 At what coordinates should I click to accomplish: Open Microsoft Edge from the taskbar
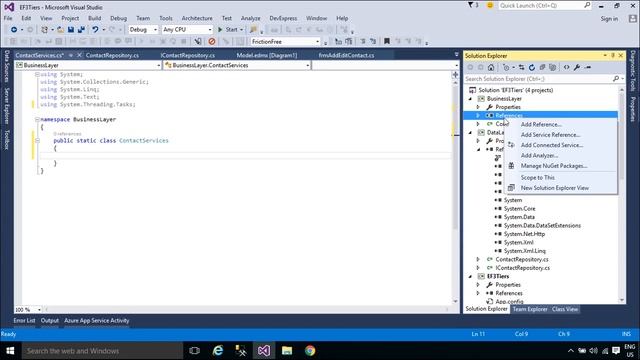click(x=218, y=351)
